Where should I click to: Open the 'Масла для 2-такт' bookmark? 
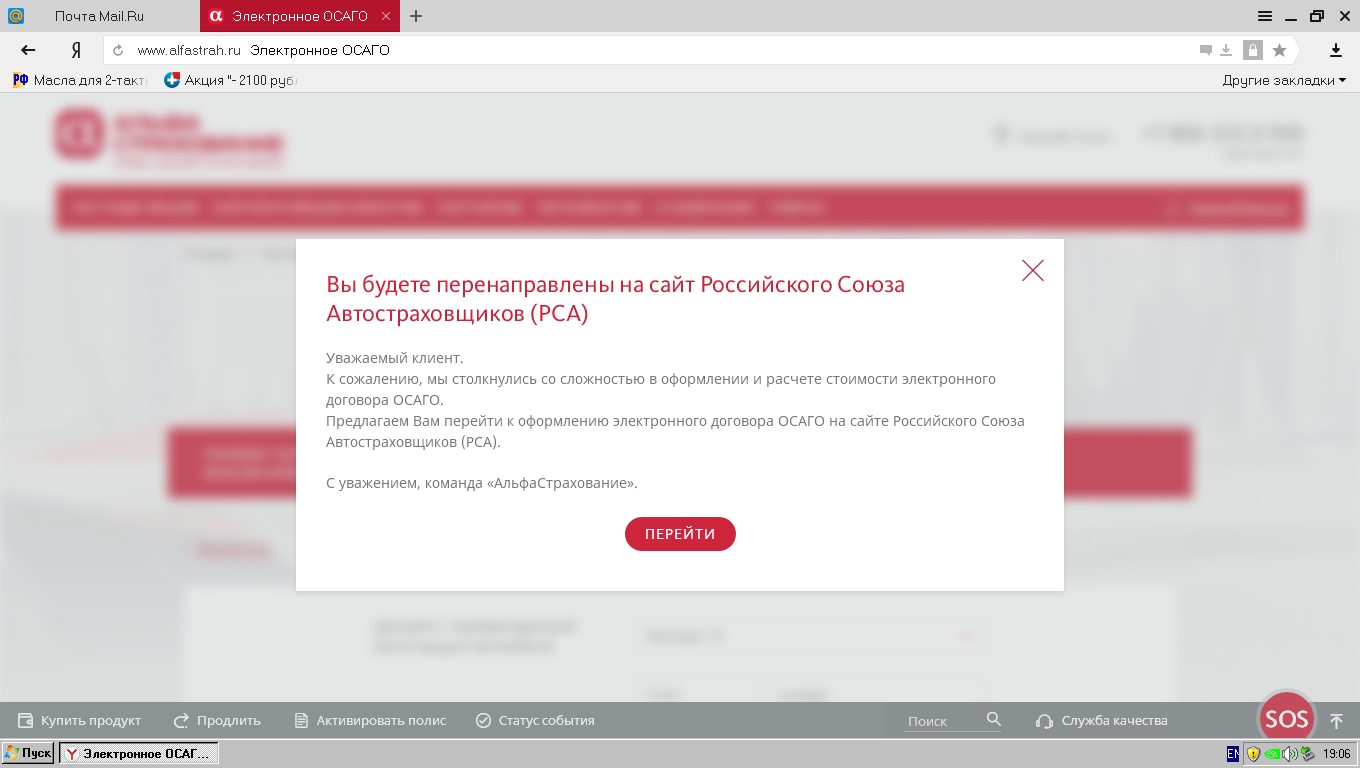(80, 80)
